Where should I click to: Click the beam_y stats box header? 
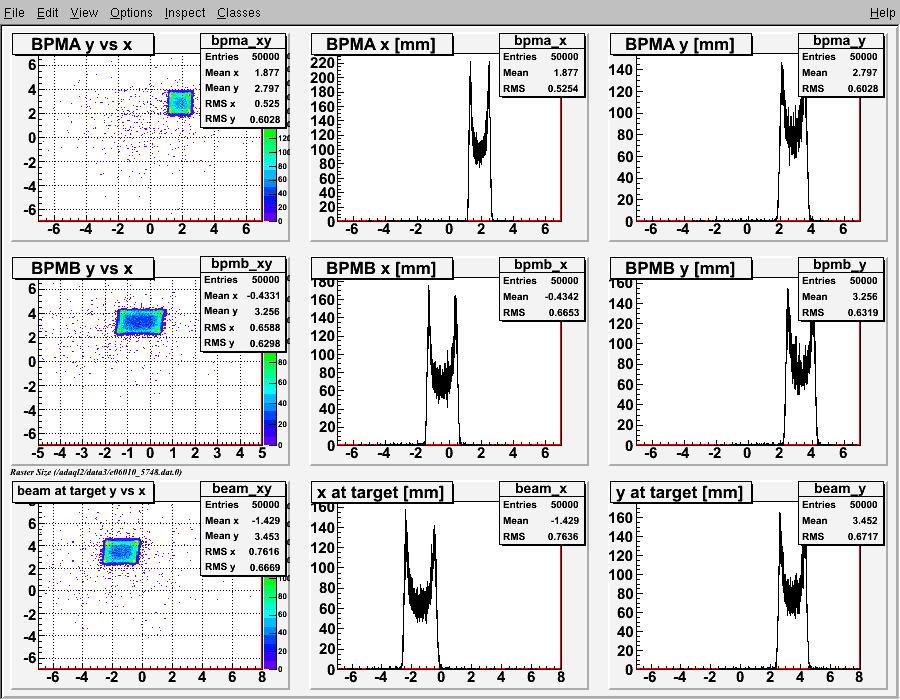tap(840, 488)
